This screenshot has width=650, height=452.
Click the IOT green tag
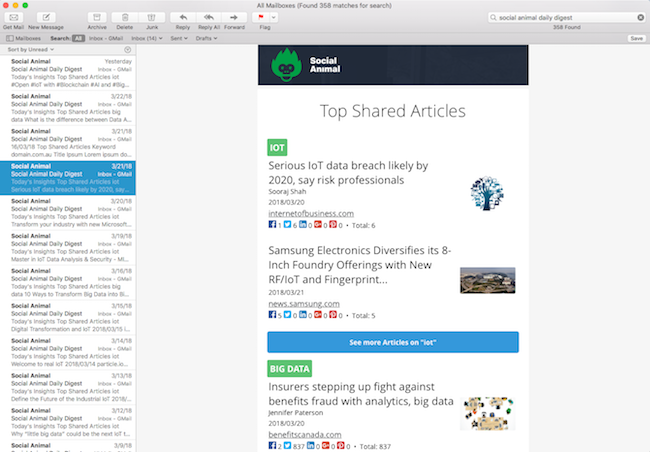(x=277, y=147)
